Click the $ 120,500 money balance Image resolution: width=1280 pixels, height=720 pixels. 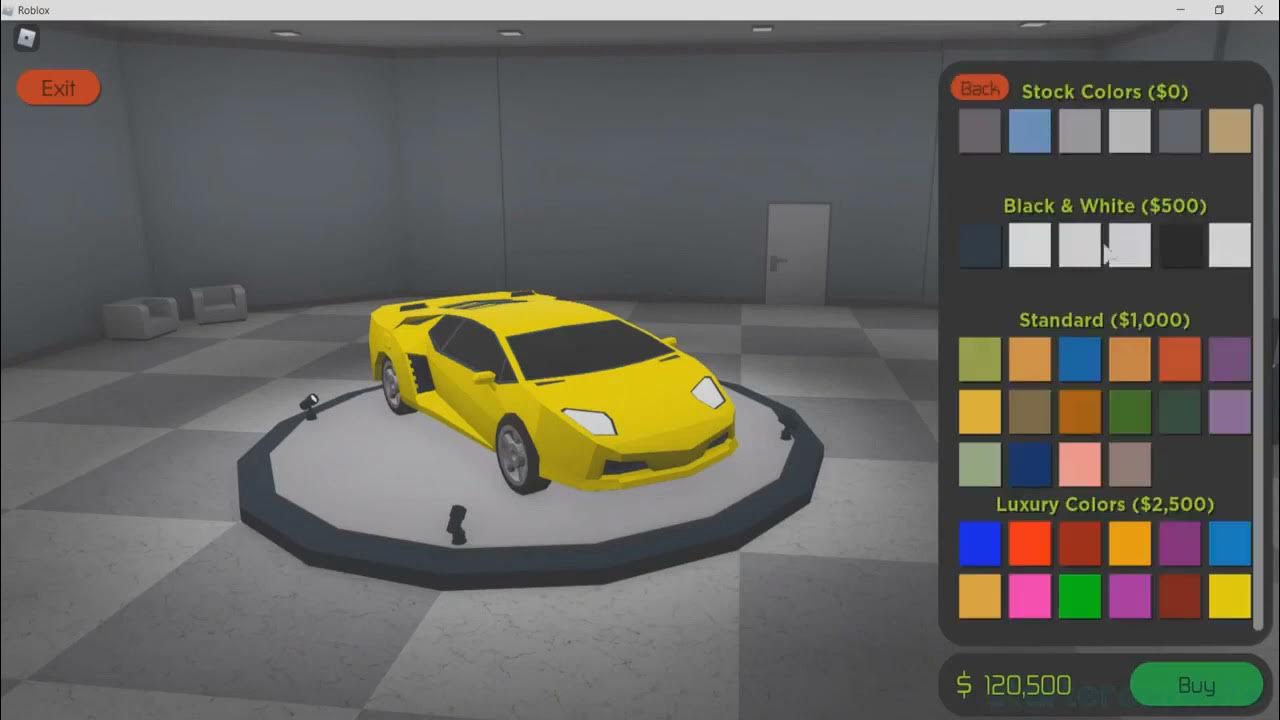click(1014, 685)
